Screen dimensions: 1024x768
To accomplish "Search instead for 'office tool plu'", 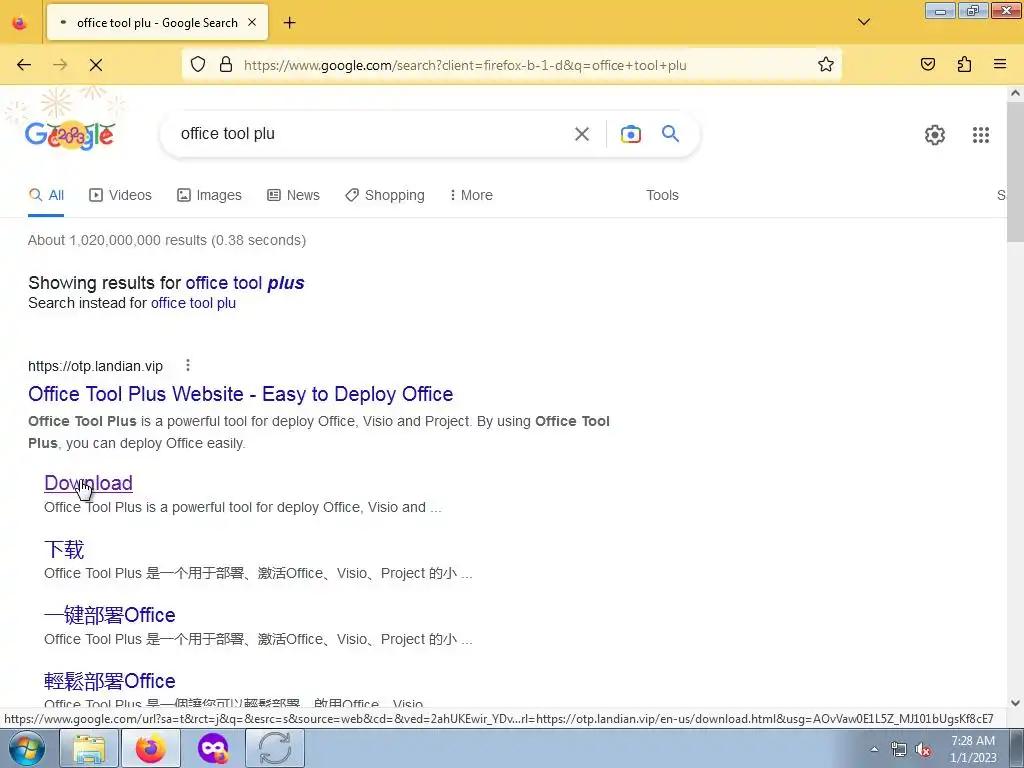I will tap(193, 303).
